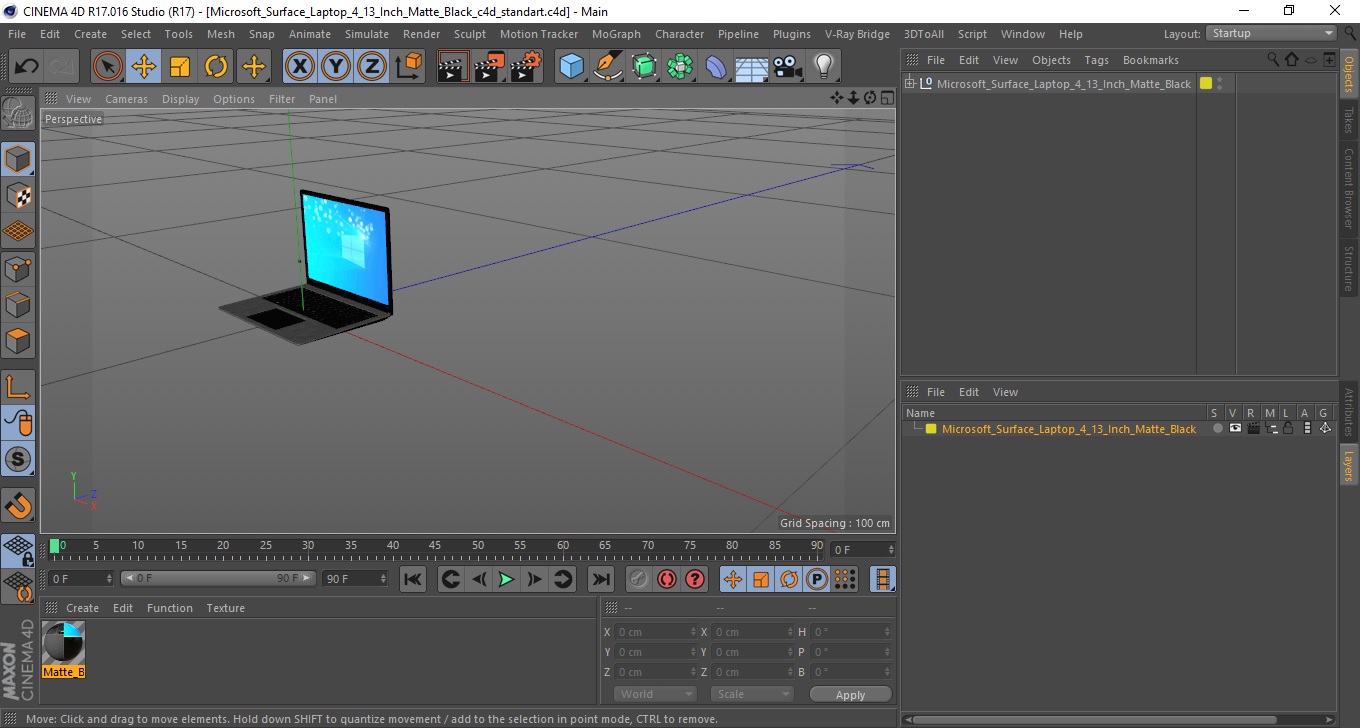Open the Simulate menu

pos(367,34)
